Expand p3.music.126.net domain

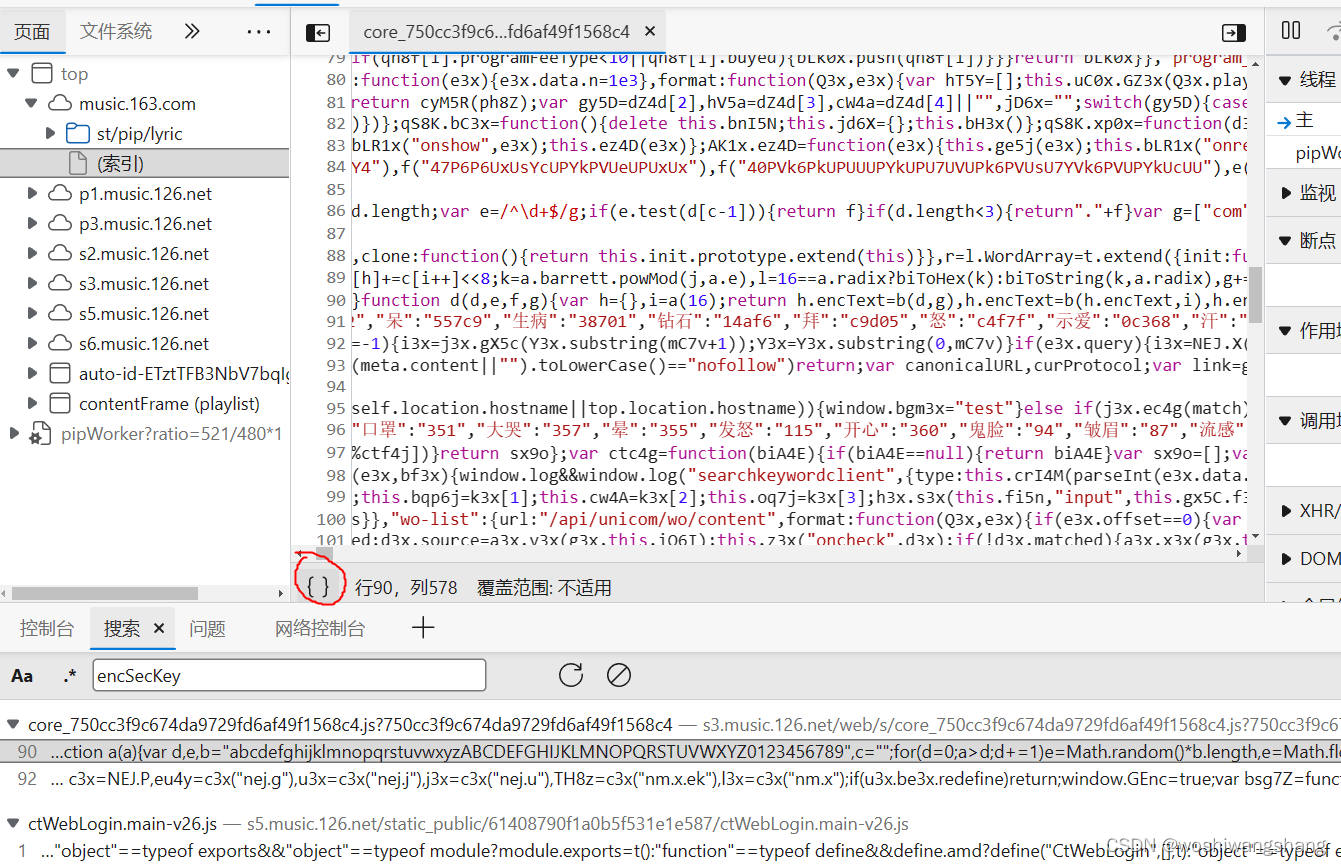pyautogui.click(x=32, y=223)
